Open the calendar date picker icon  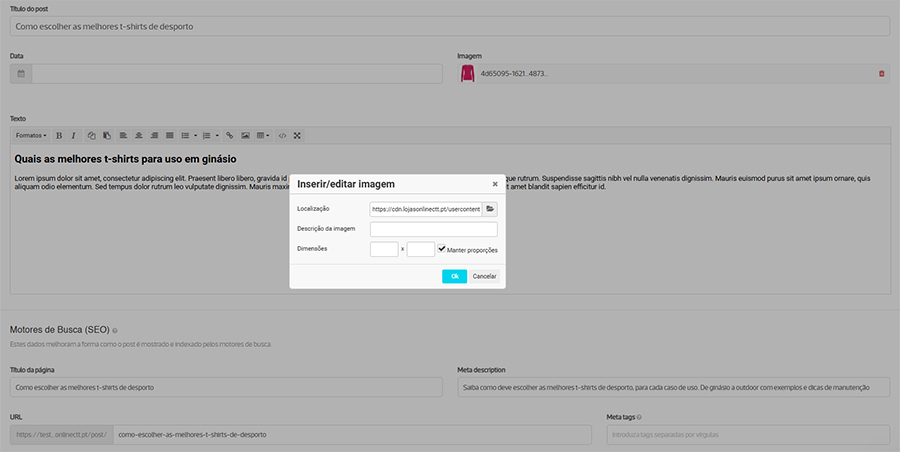click(x=21, y=74)
